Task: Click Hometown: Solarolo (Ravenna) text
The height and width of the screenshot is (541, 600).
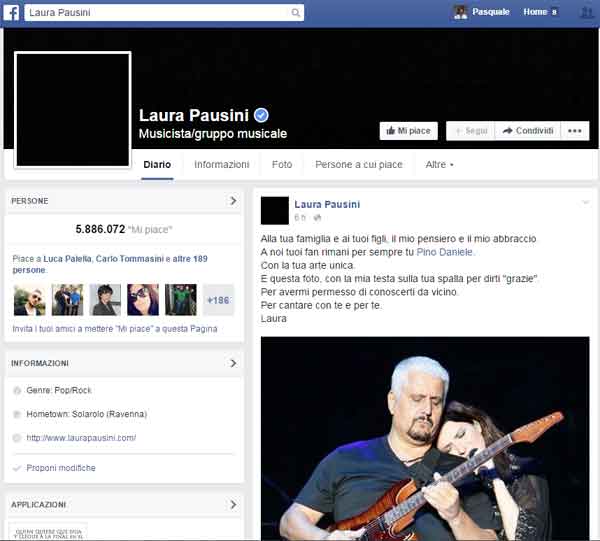Action: (87, 414)
